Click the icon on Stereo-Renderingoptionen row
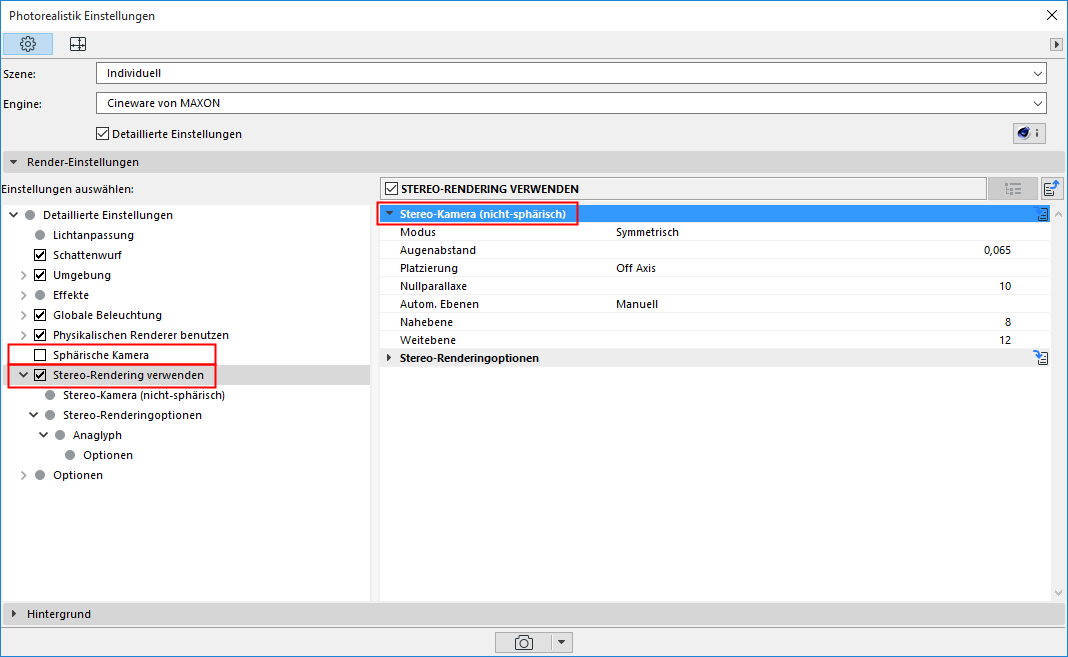This screenshot has width=1068, height=657. [1041, 357]
